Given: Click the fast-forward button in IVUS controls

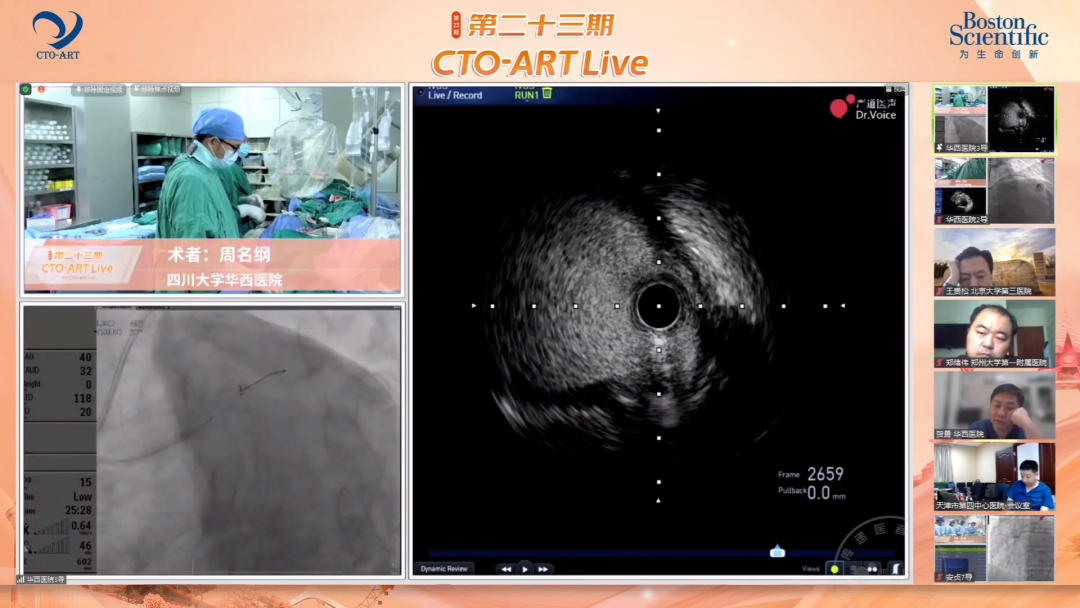Looking at the screenshot, I should (x=543, y=569).
